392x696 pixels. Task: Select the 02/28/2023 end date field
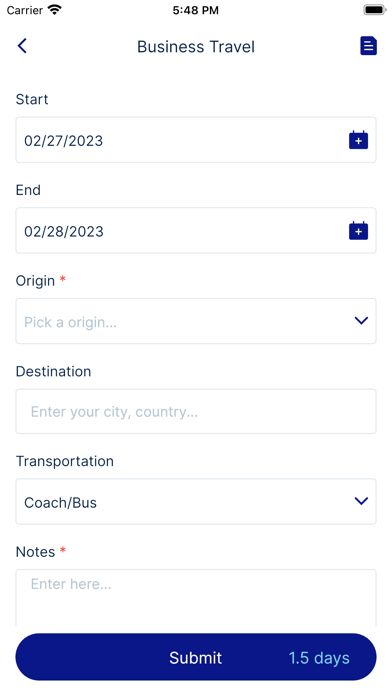[196, 230]
